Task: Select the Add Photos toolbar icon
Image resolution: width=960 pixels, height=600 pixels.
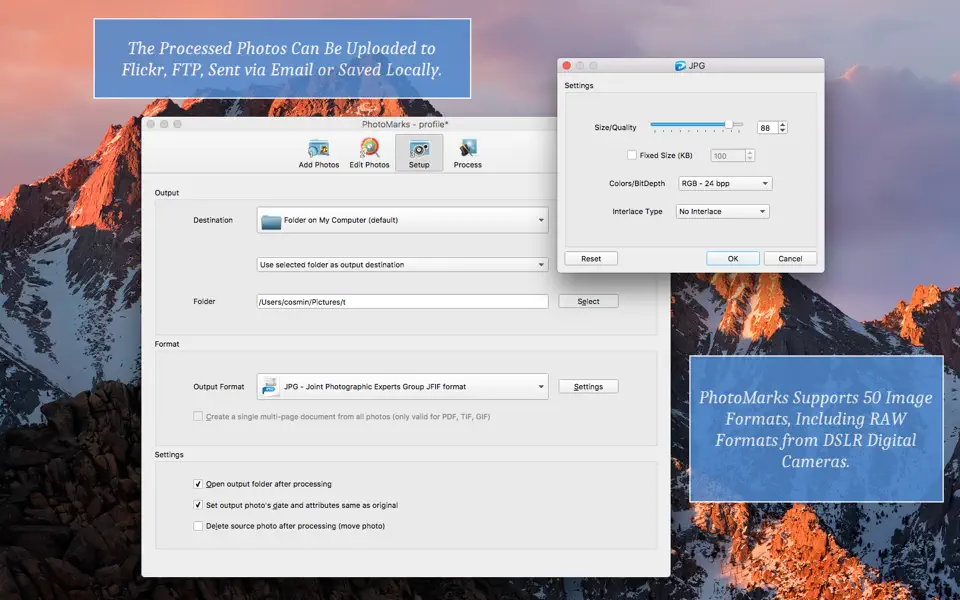Action: 319,148
